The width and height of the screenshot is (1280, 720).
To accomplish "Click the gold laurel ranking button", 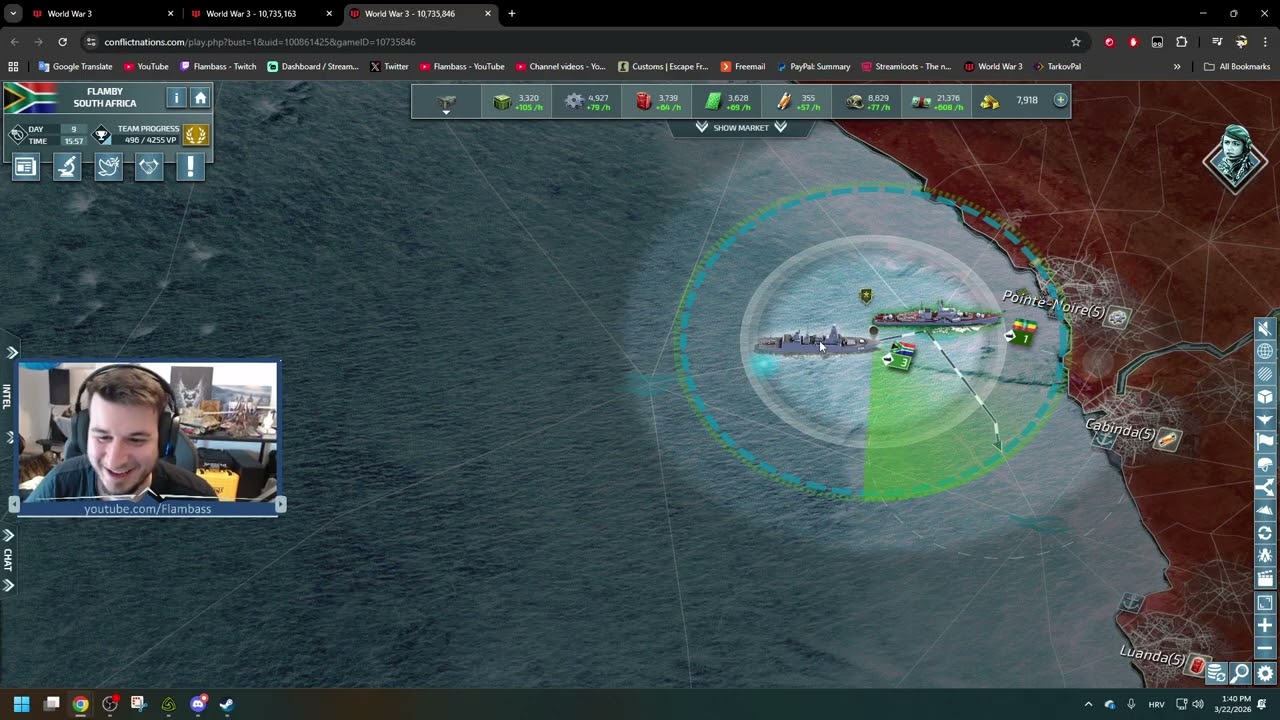I will [196, 135].
